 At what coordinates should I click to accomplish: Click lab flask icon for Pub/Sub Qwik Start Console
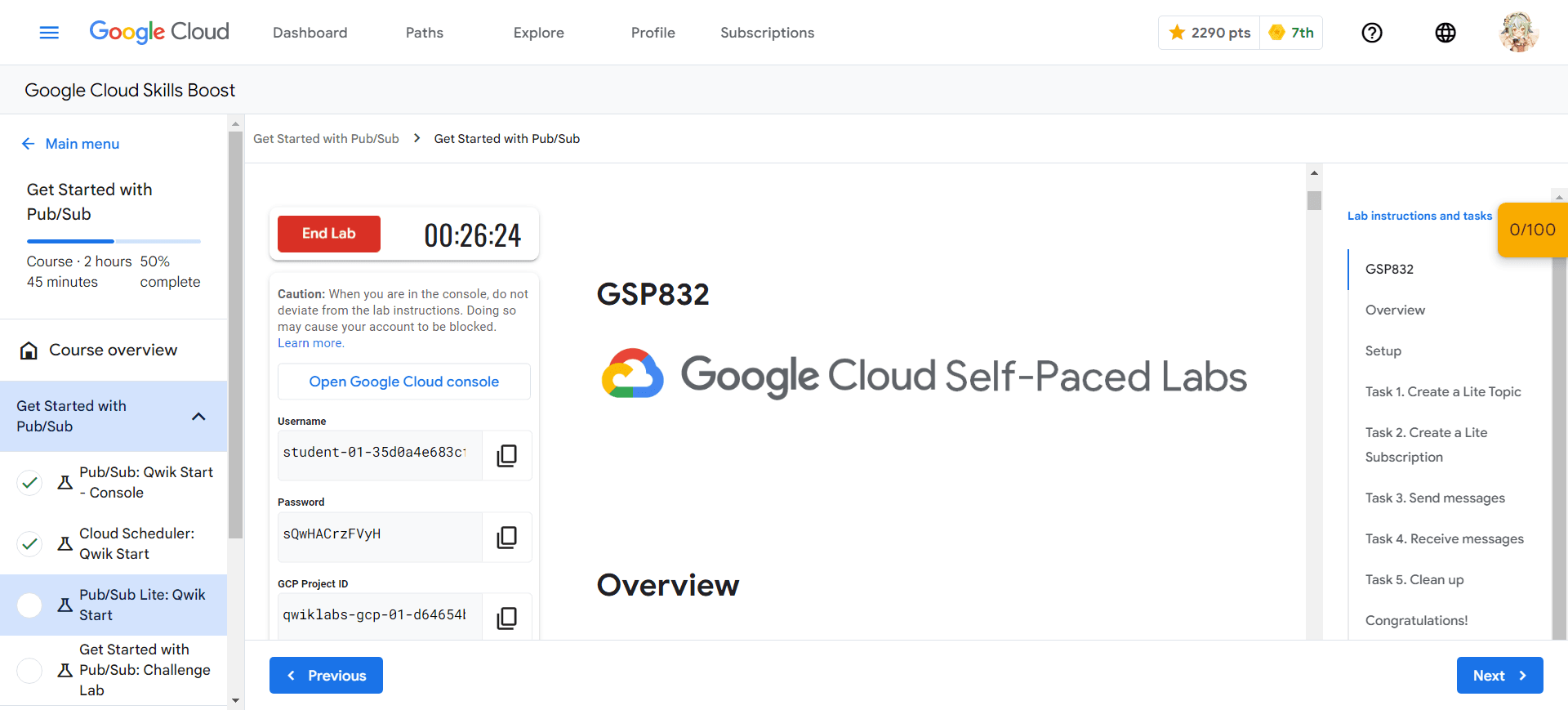tap(65, 482)
